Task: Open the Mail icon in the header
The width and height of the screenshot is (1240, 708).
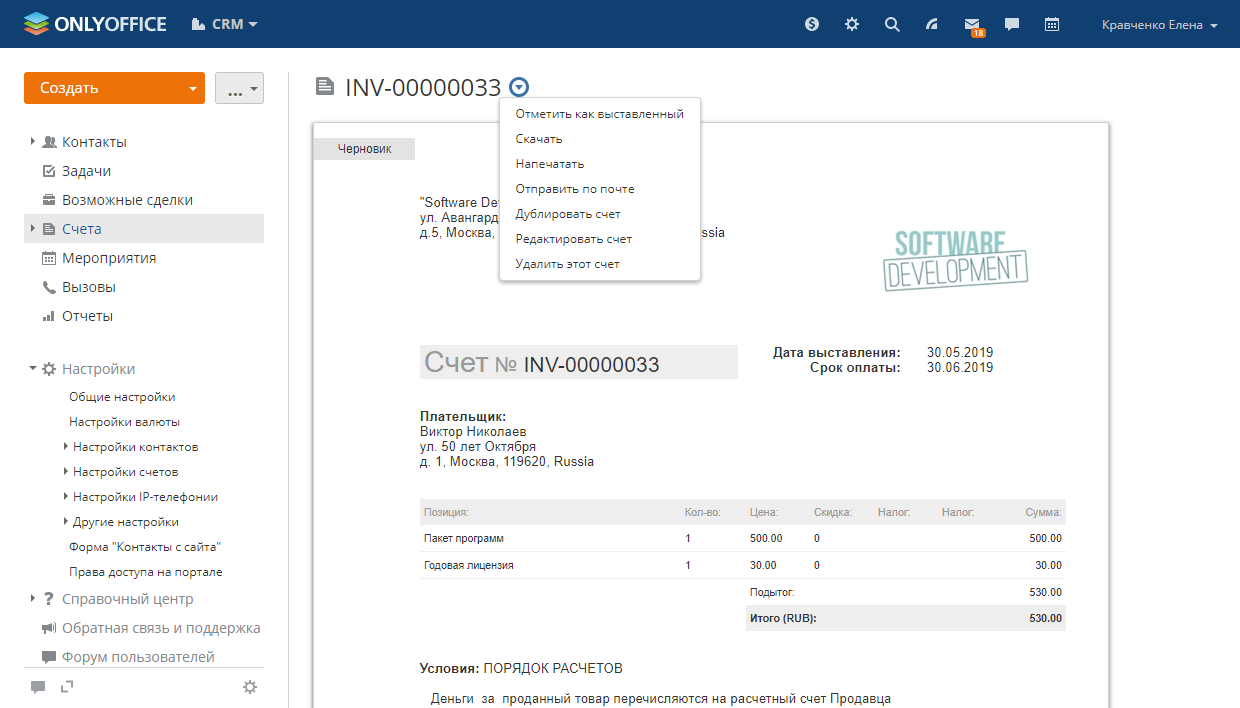Action: pyautogui.click(x=972, y=24)
